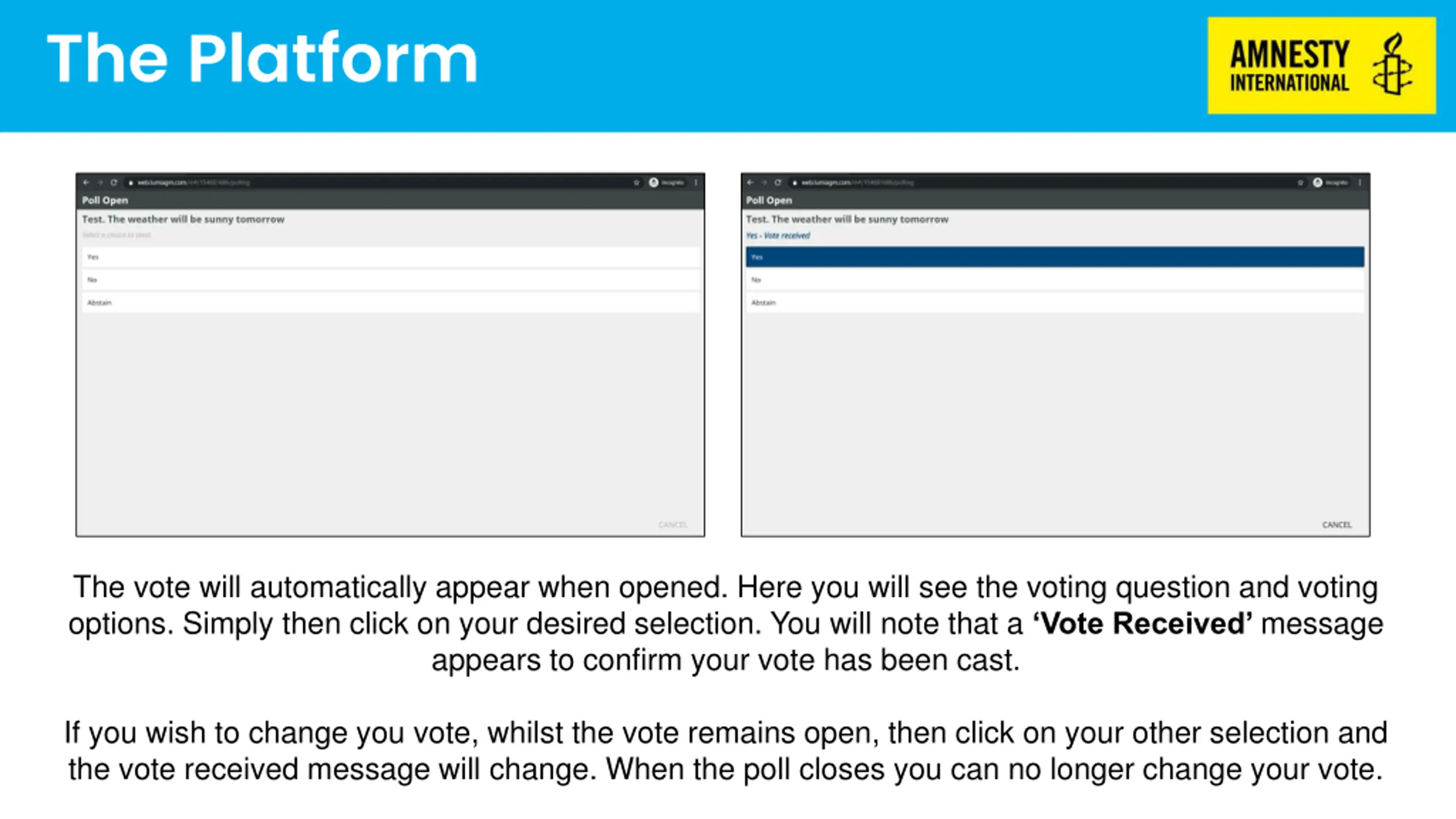Select the Abstain option in left poll
The width and height of the screenshot is (1456, 819).
pyautogui.click(x=391, y=303)
